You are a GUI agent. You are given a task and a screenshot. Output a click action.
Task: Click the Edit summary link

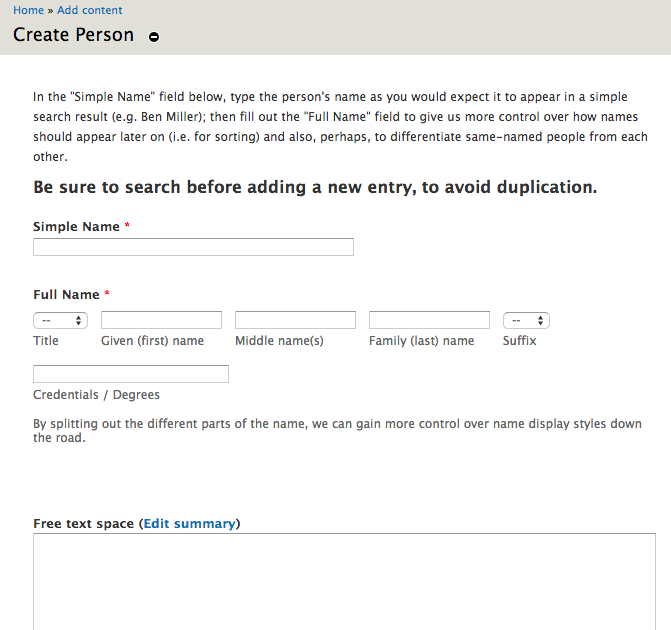(x=189, y=523)
